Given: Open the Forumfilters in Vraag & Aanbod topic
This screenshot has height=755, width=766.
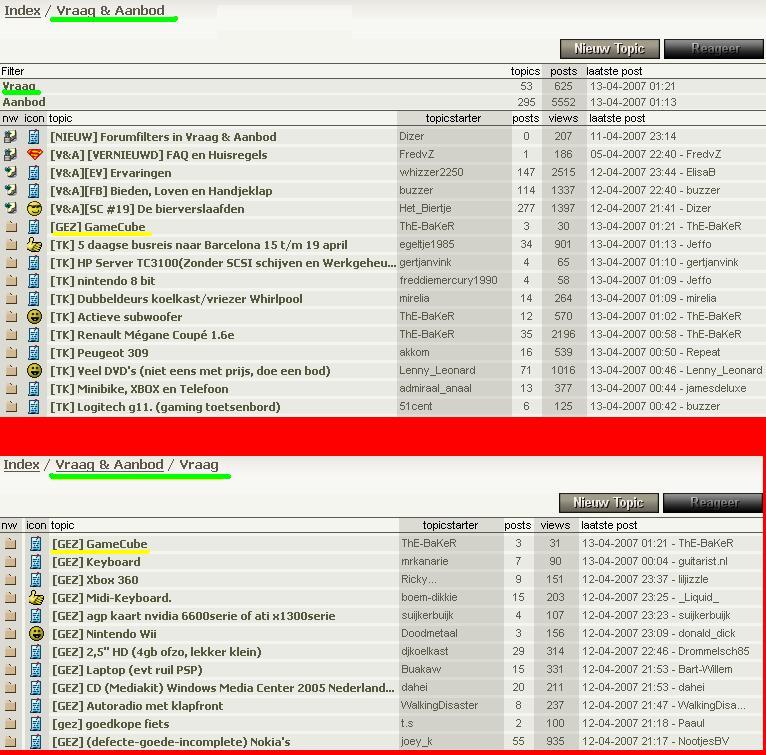Looking at the screenshot, I should coord(163,137).
